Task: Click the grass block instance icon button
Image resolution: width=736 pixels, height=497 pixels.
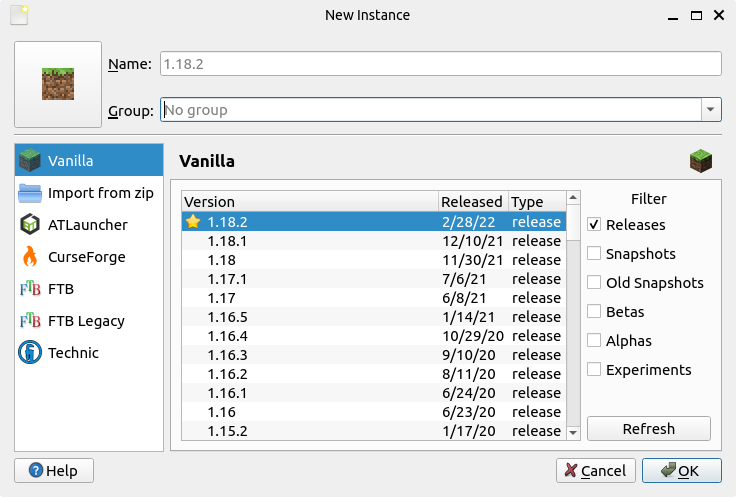Action: click(58, 84)
